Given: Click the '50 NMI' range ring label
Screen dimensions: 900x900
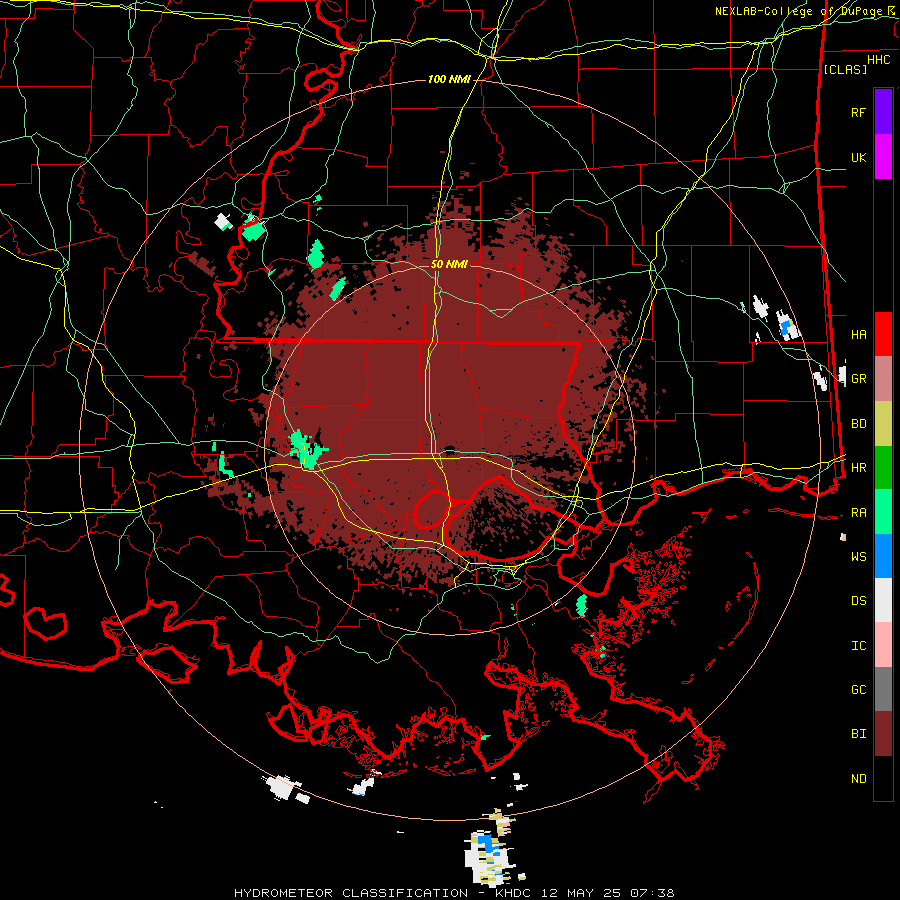Looking at the screenshot, I should tap(449, 265).
